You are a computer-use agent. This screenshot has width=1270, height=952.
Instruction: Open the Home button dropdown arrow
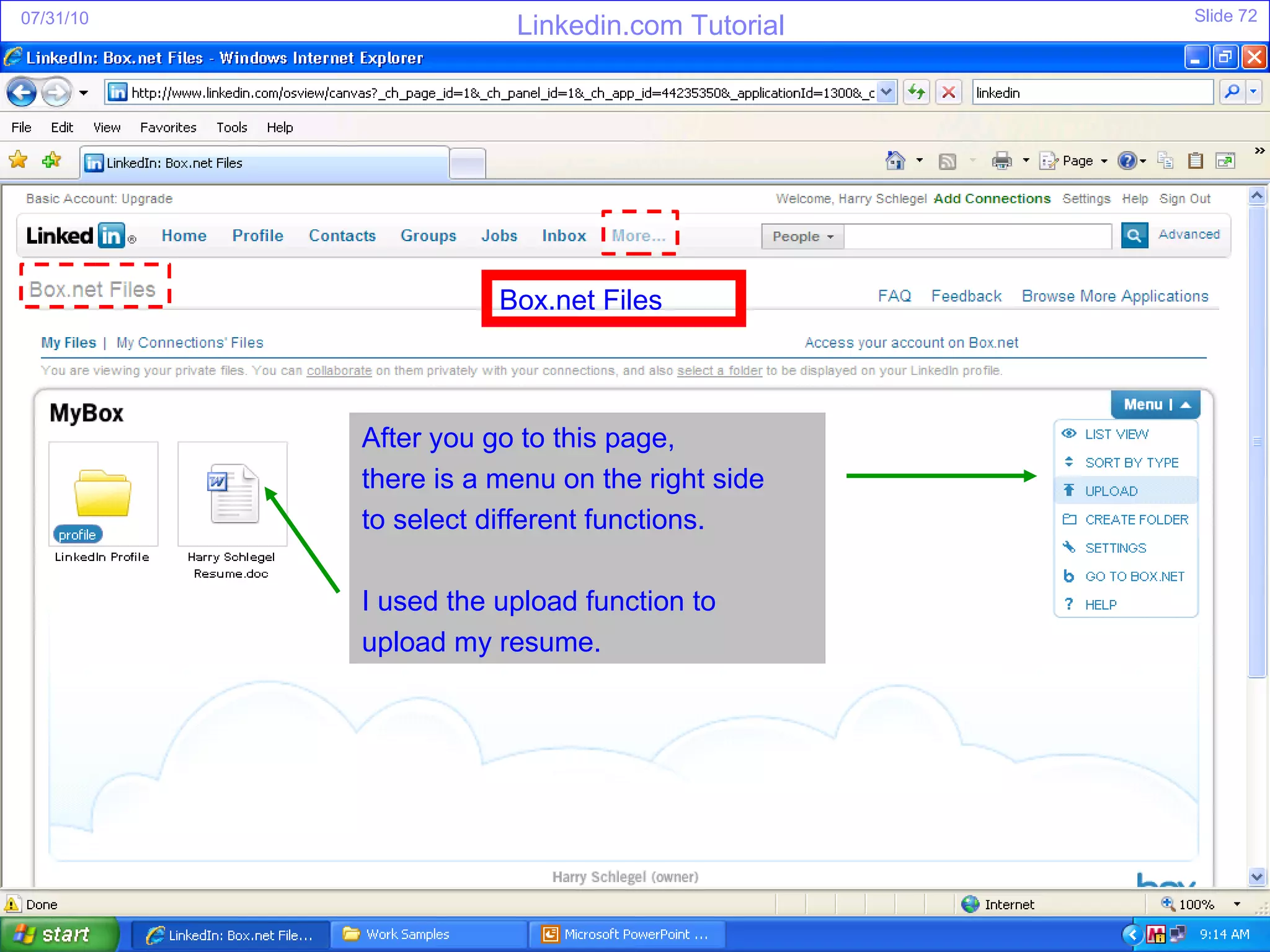click(919, 161)
